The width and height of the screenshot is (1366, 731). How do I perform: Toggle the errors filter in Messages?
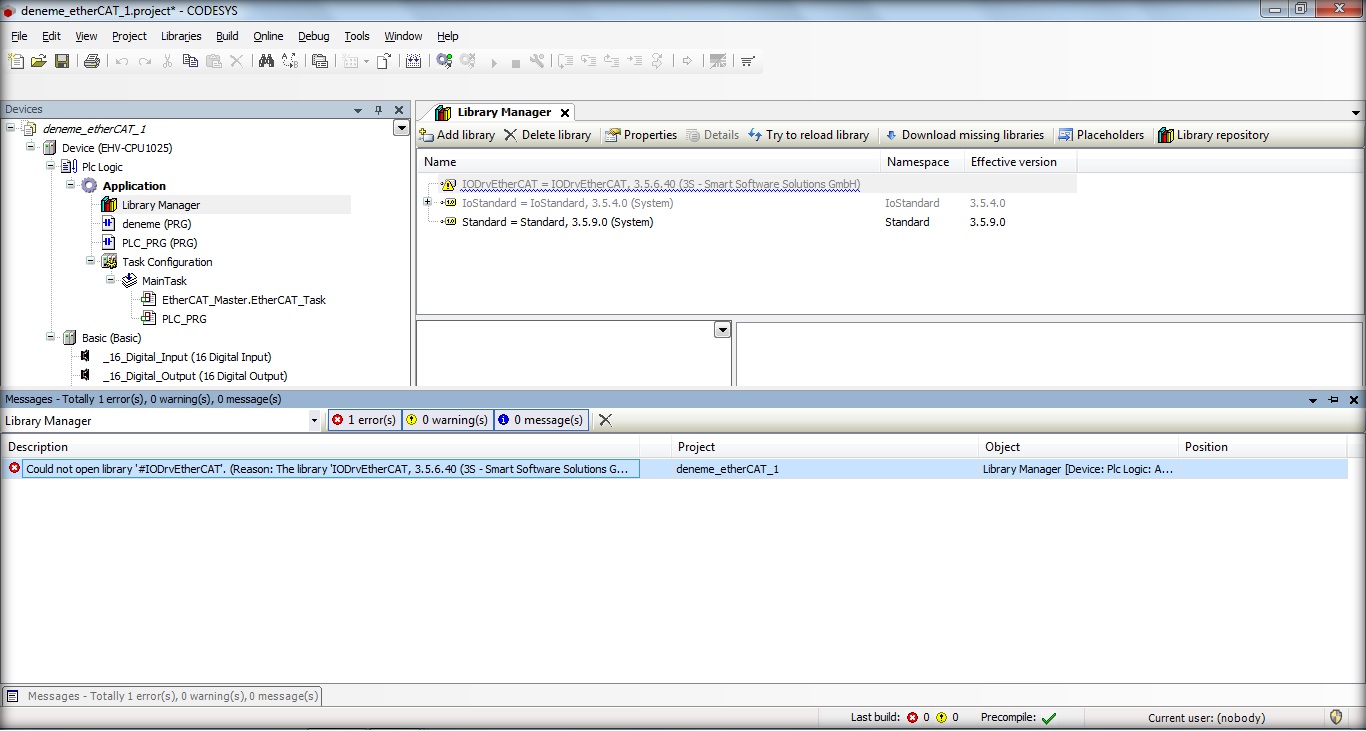(365, 420)
